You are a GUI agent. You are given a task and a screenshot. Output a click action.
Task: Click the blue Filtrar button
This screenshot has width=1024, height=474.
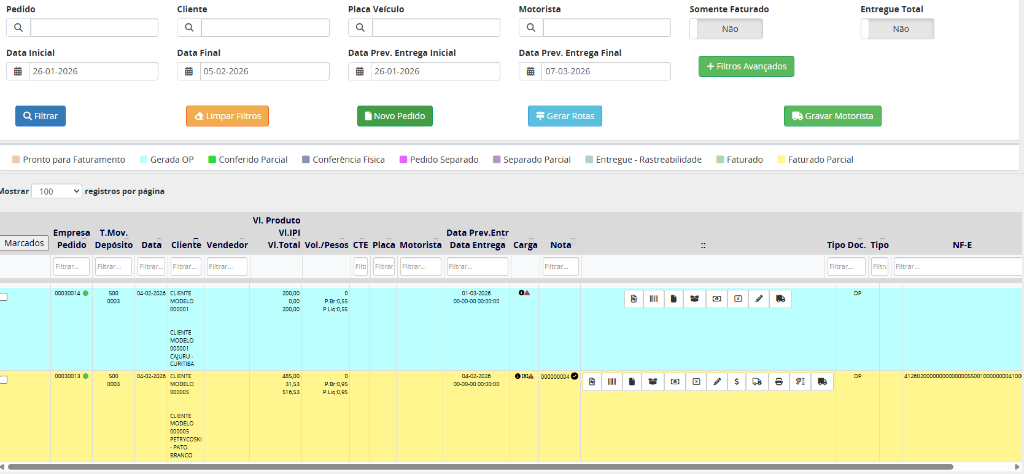tap(40, 116)
